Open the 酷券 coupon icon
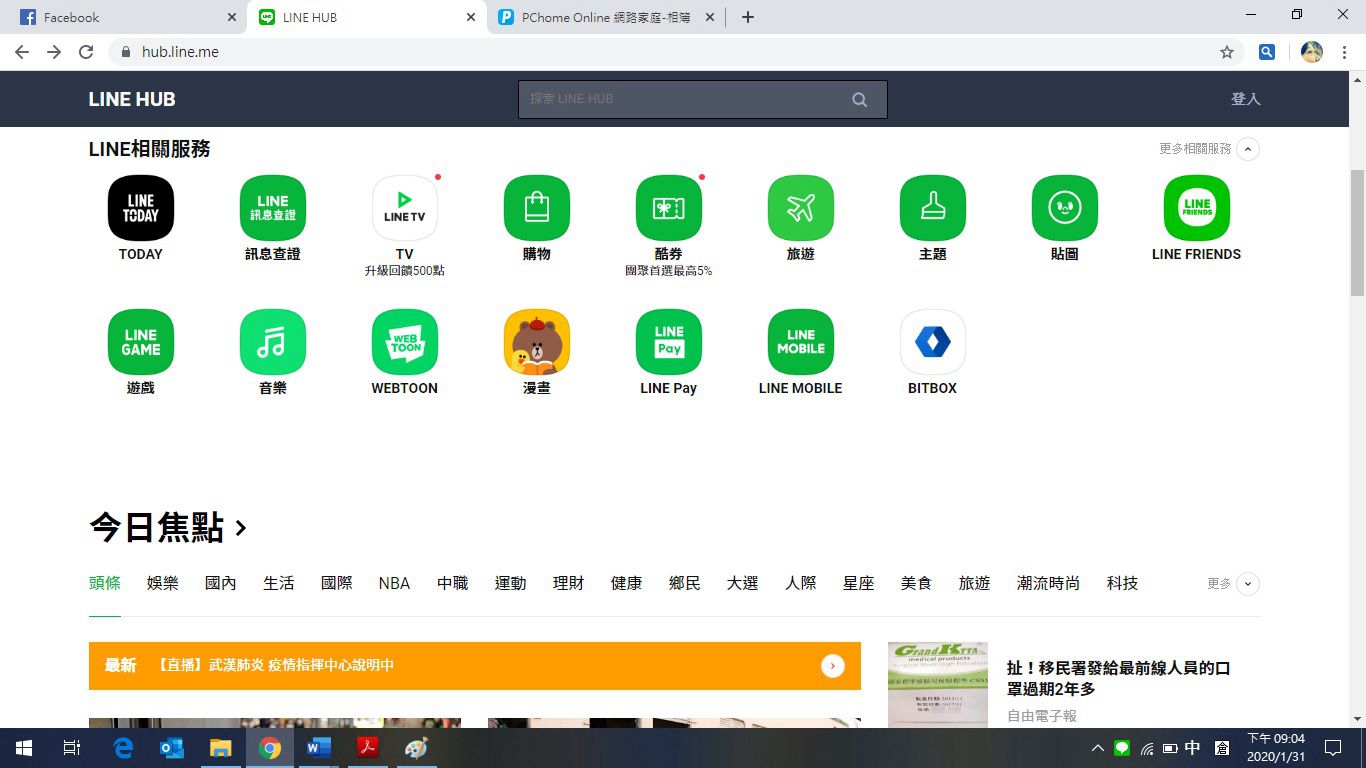Image resolution: width=1366 pixels, height=768 pixels. (669, 208)
